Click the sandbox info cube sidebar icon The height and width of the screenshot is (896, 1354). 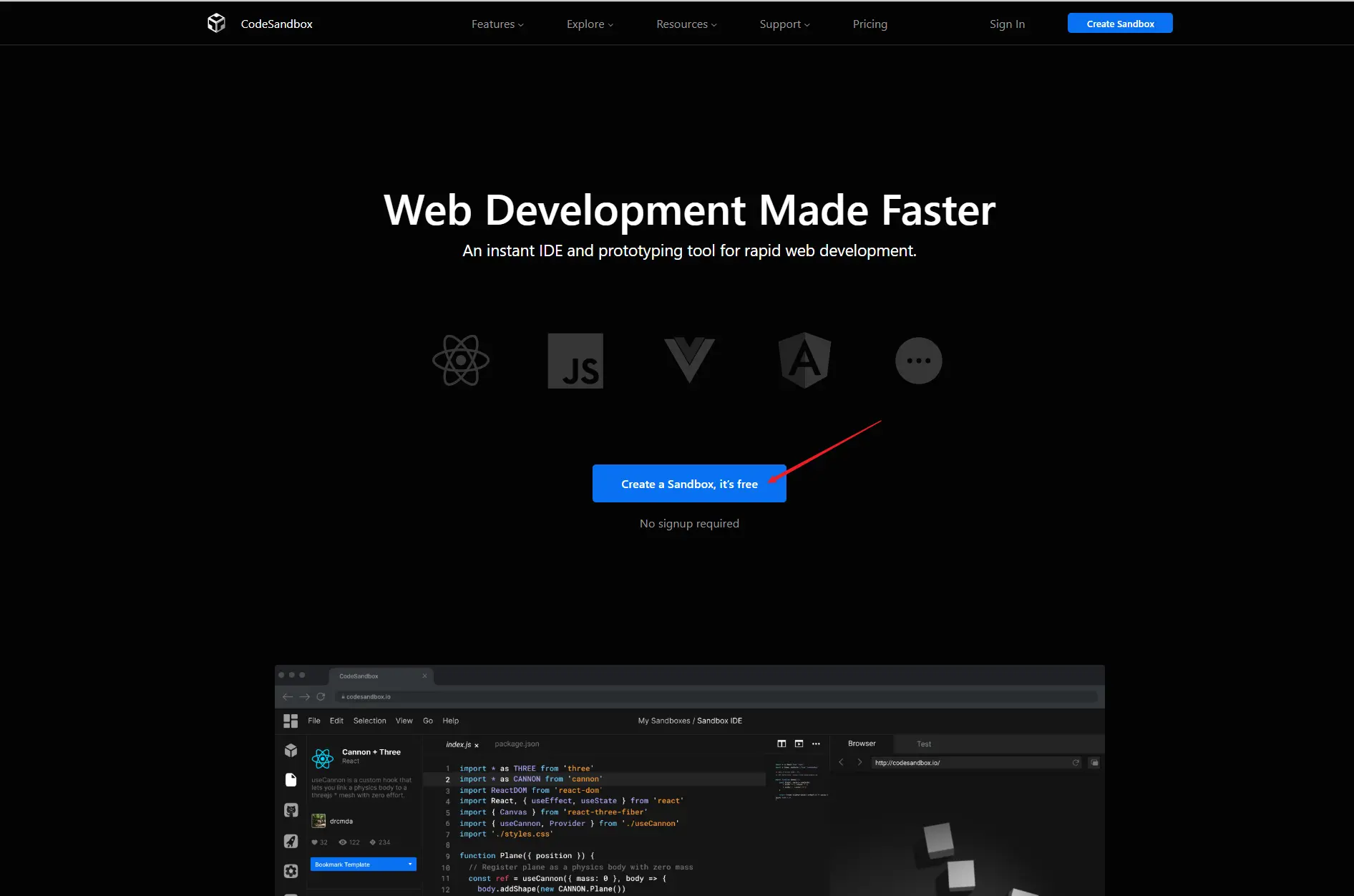(291, 750)
